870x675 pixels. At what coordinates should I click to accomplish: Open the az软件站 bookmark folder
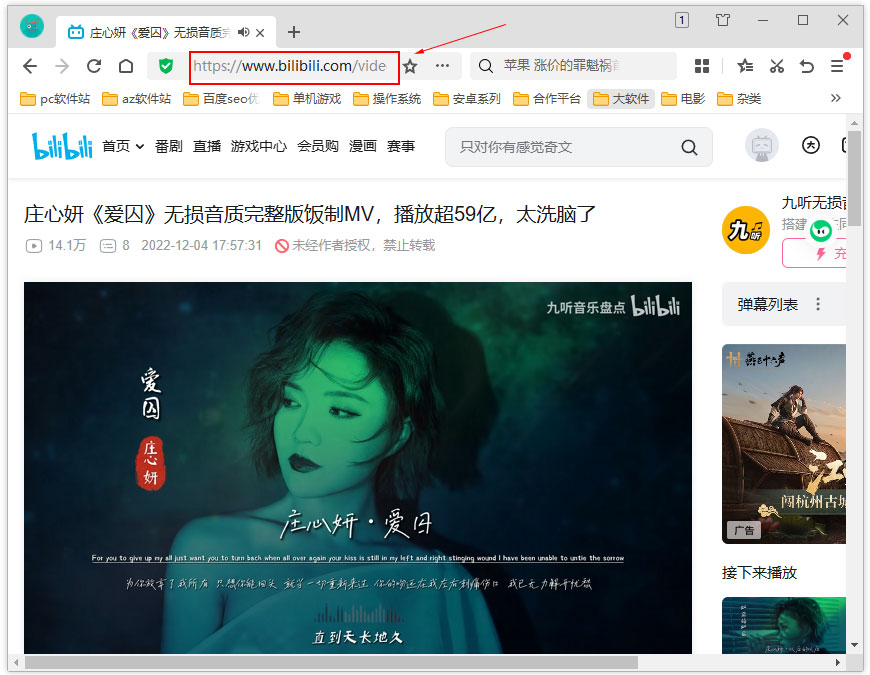tap(136, 99)
